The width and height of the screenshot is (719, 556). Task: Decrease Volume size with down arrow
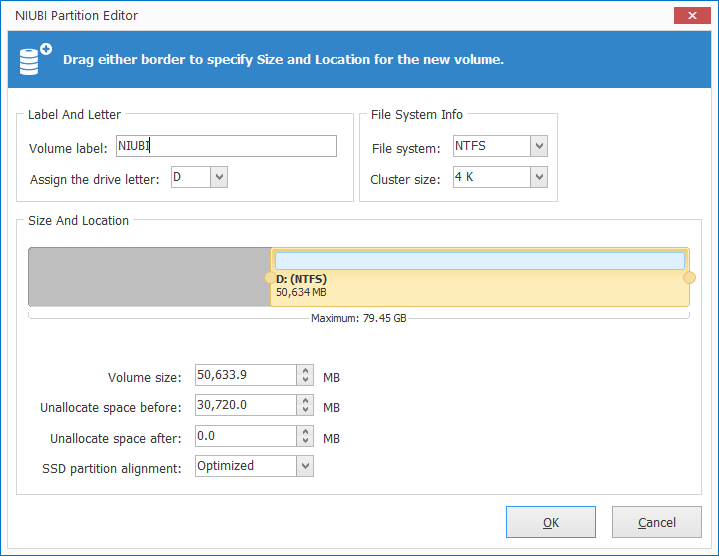(305, 380)
